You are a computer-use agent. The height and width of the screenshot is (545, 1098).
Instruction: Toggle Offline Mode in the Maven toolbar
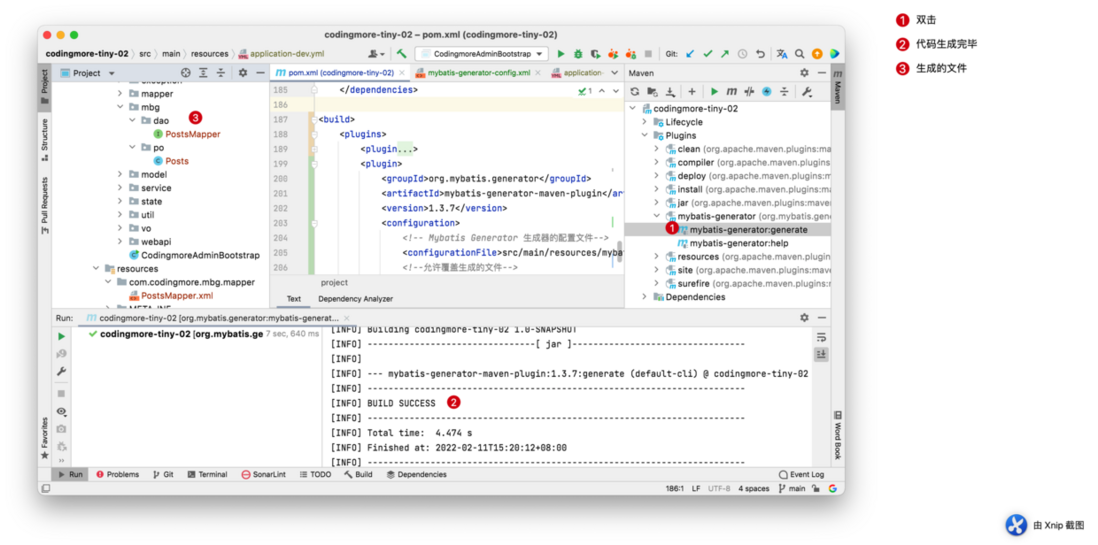(749, 92)
